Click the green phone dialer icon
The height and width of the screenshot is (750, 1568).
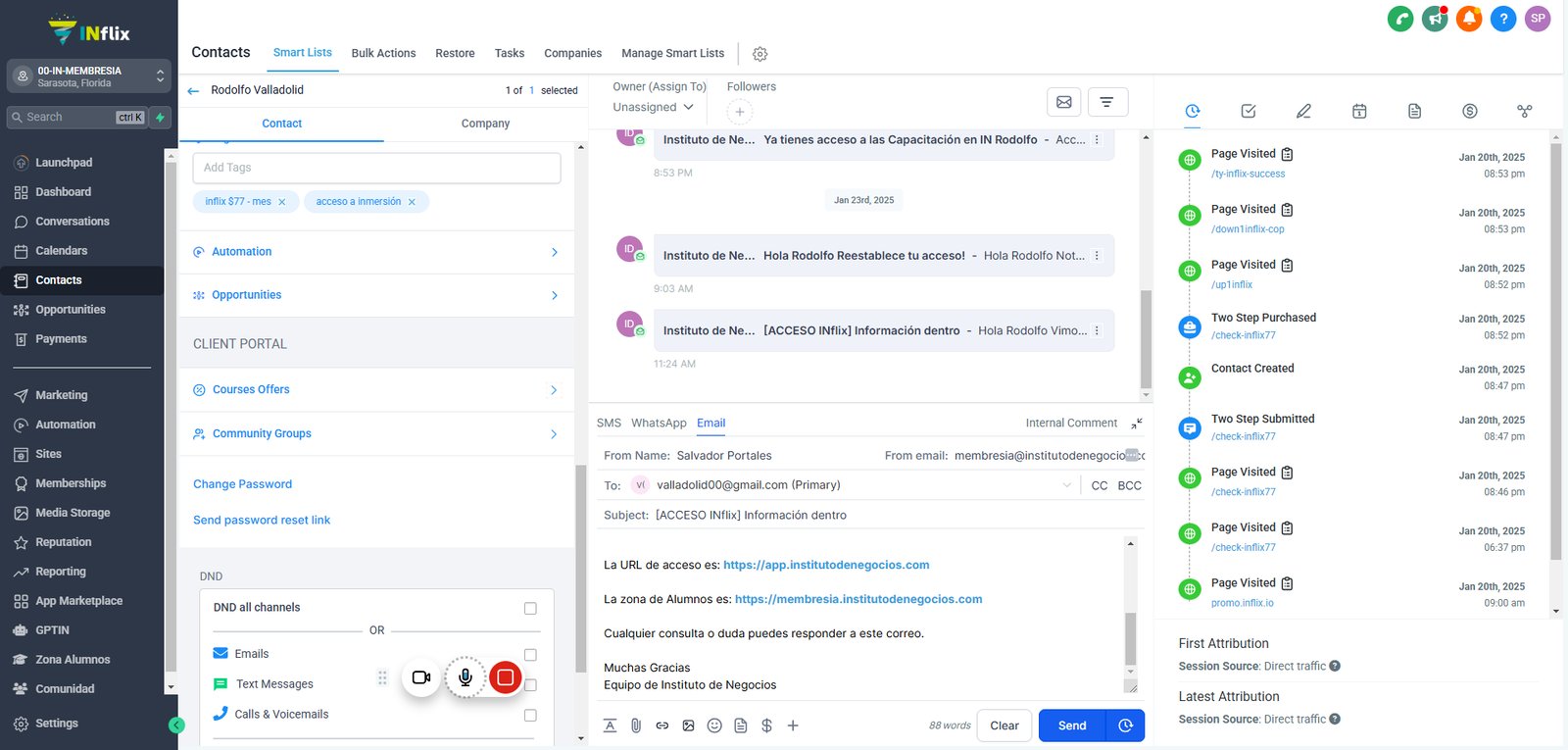pyautogui.click(x=1400, y=18)
